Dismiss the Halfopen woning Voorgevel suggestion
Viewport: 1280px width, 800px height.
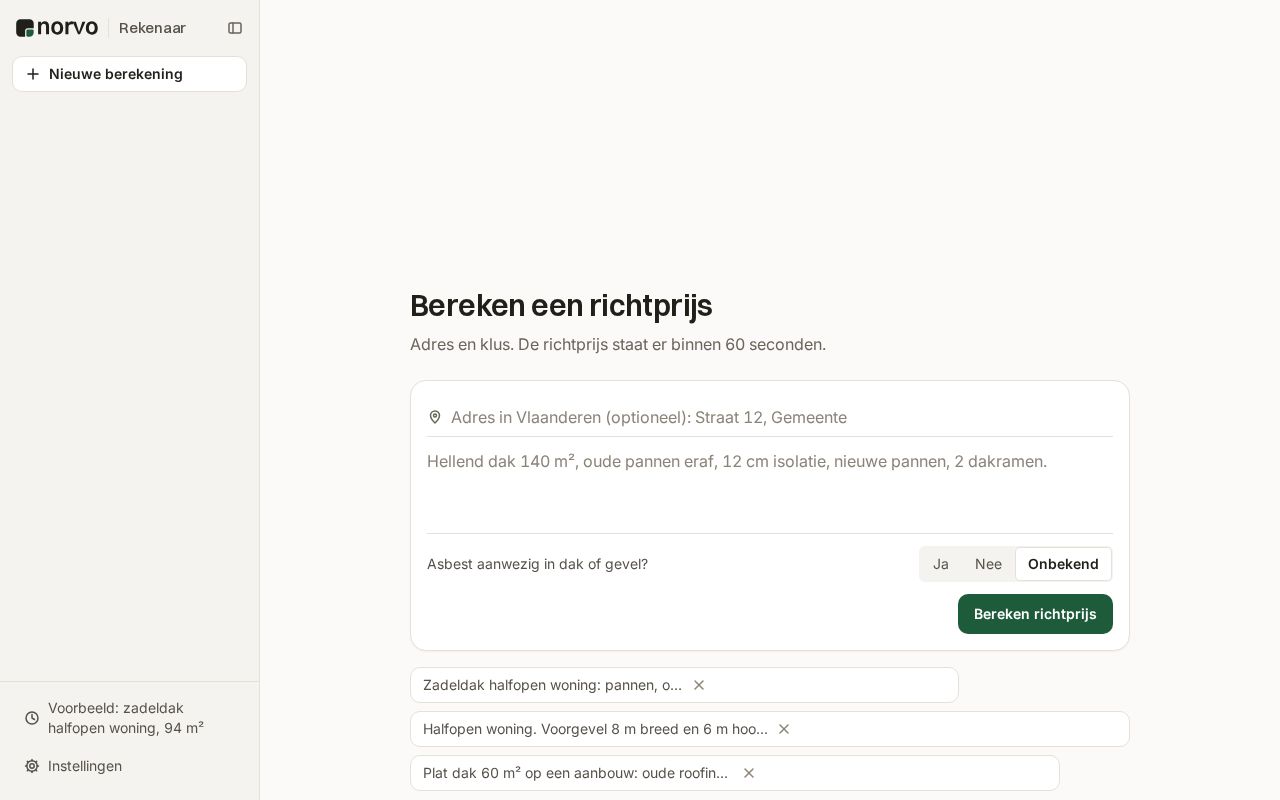pyautogui.click(x=784, y=729)
